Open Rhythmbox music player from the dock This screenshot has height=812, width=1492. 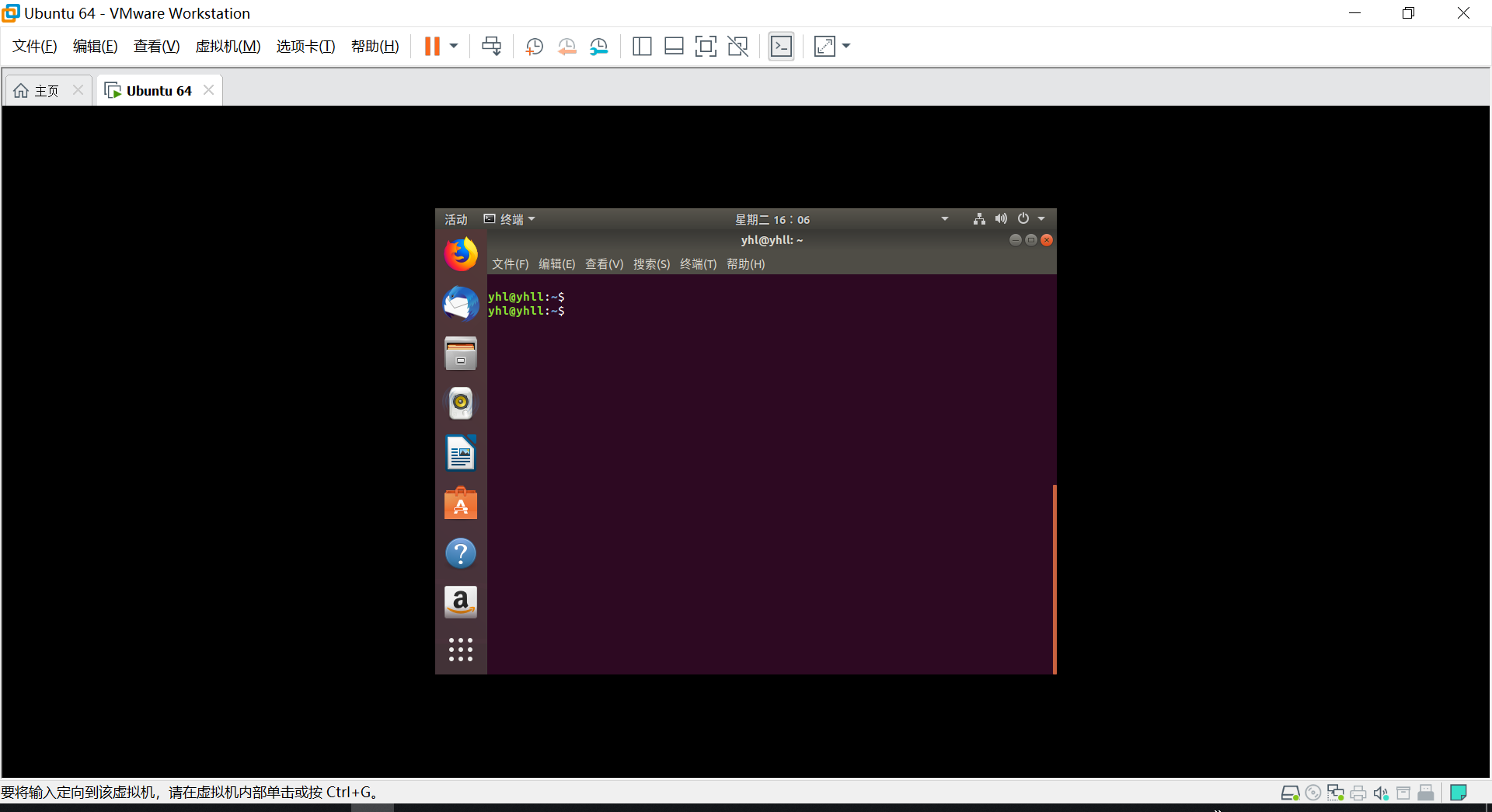point(460,403)
